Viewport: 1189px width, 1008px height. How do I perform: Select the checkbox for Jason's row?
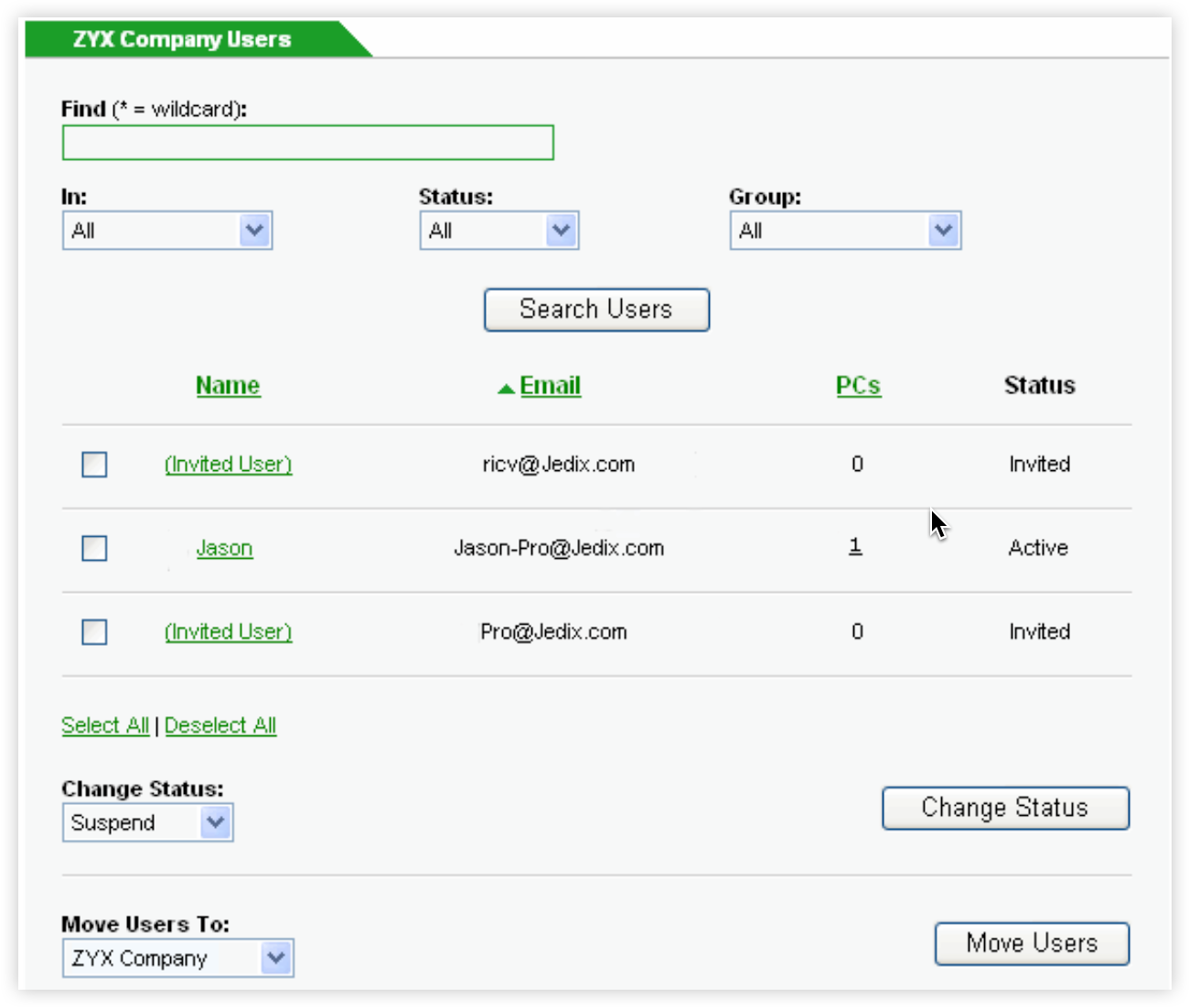93,549
